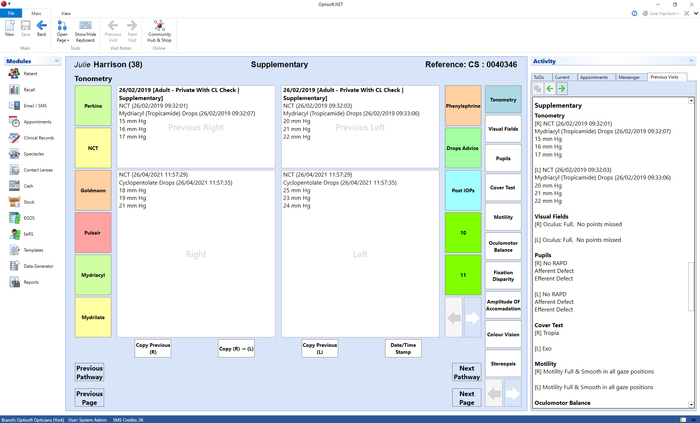Click the Copy Previous (L) button
This screenshot has width=700, height=423.
320,348
